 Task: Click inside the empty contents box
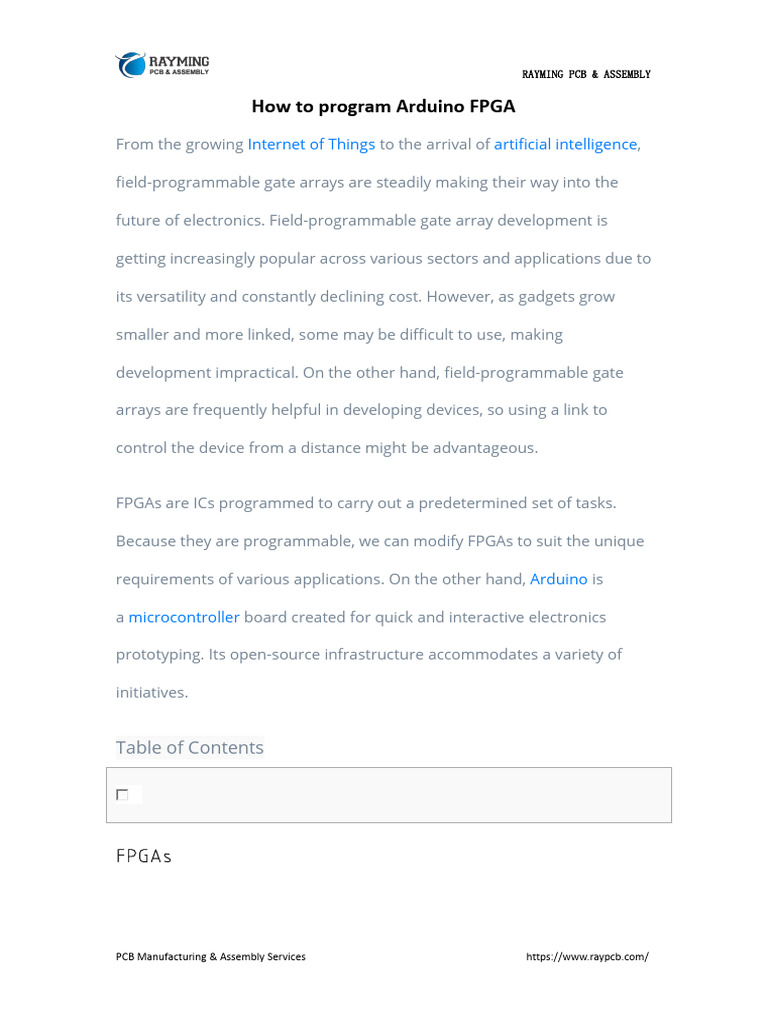click(x=400, y=795)
